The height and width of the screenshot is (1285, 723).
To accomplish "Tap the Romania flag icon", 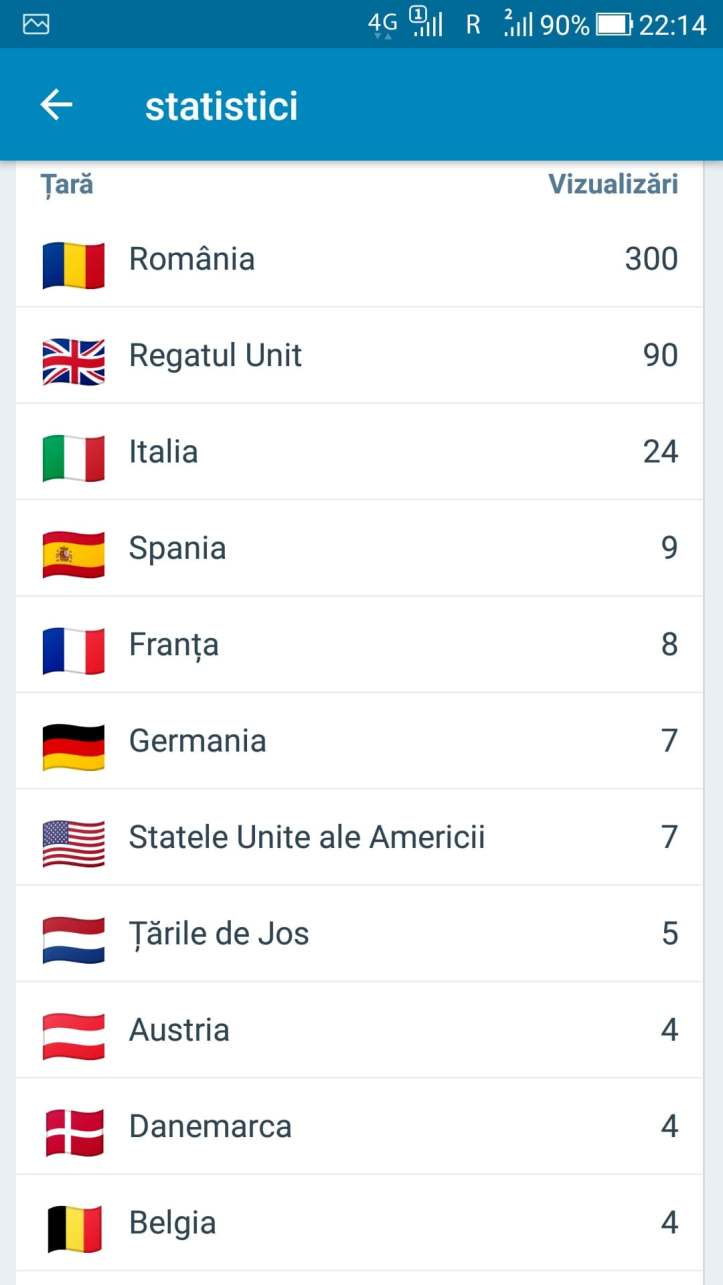I will 74,264.
